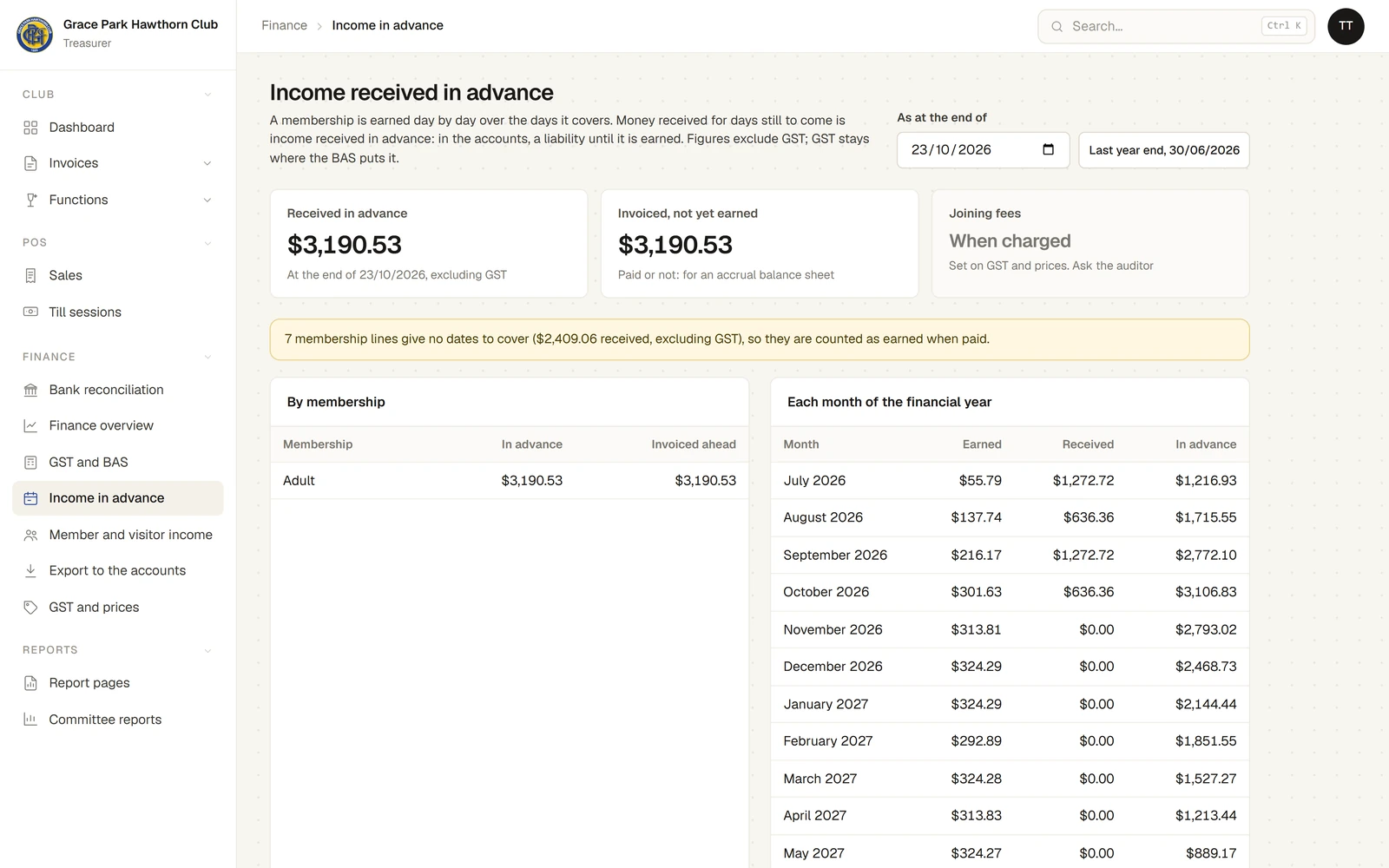
Task: Click the As at the end of date field
Action: [983, 150]
